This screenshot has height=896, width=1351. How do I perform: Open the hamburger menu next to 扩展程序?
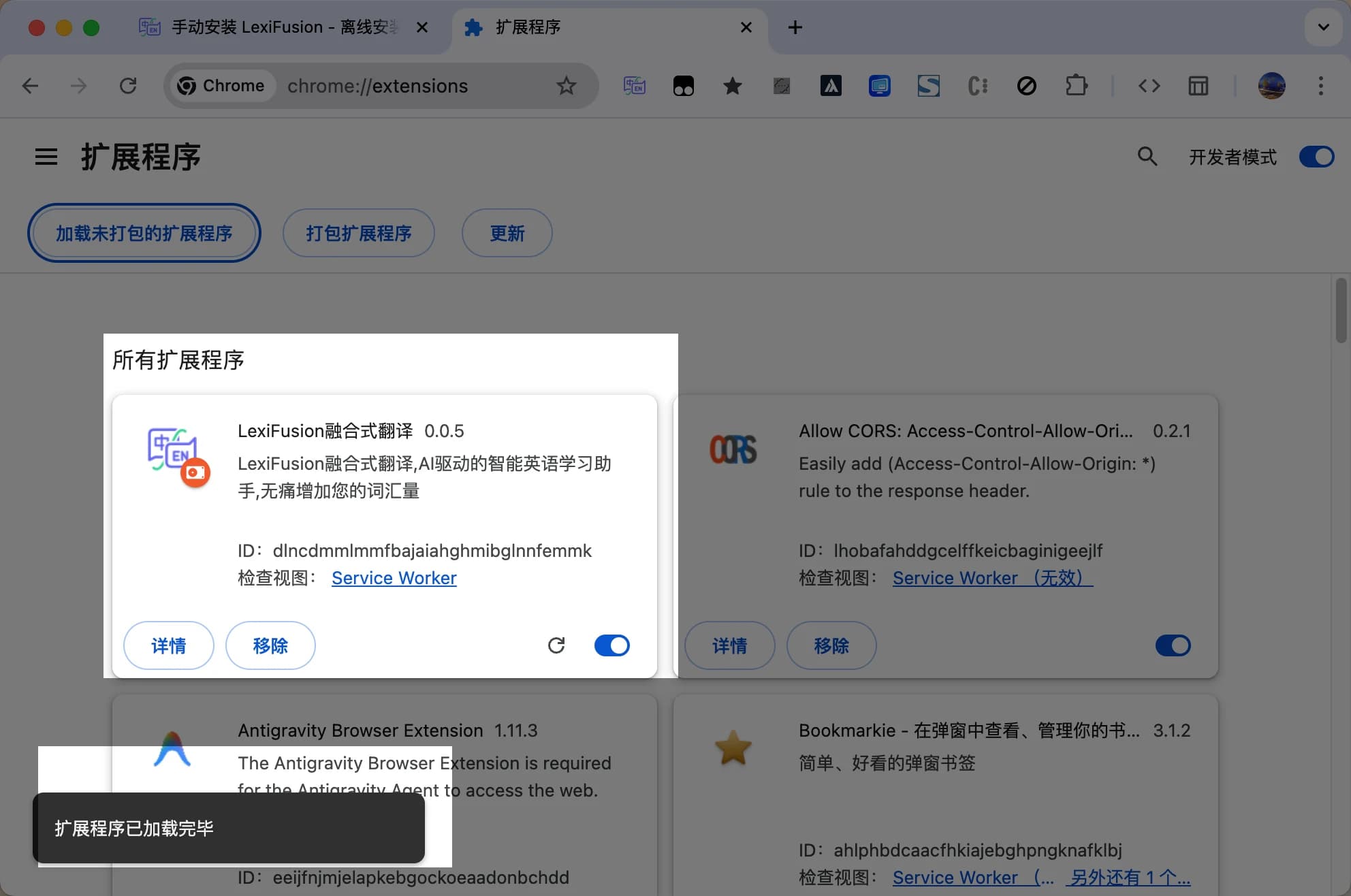point(46,157)
